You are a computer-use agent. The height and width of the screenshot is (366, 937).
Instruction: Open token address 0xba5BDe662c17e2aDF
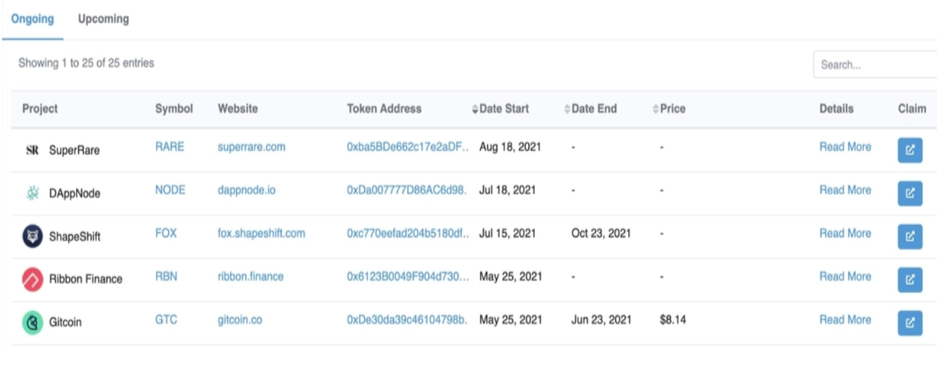(408, 147)
